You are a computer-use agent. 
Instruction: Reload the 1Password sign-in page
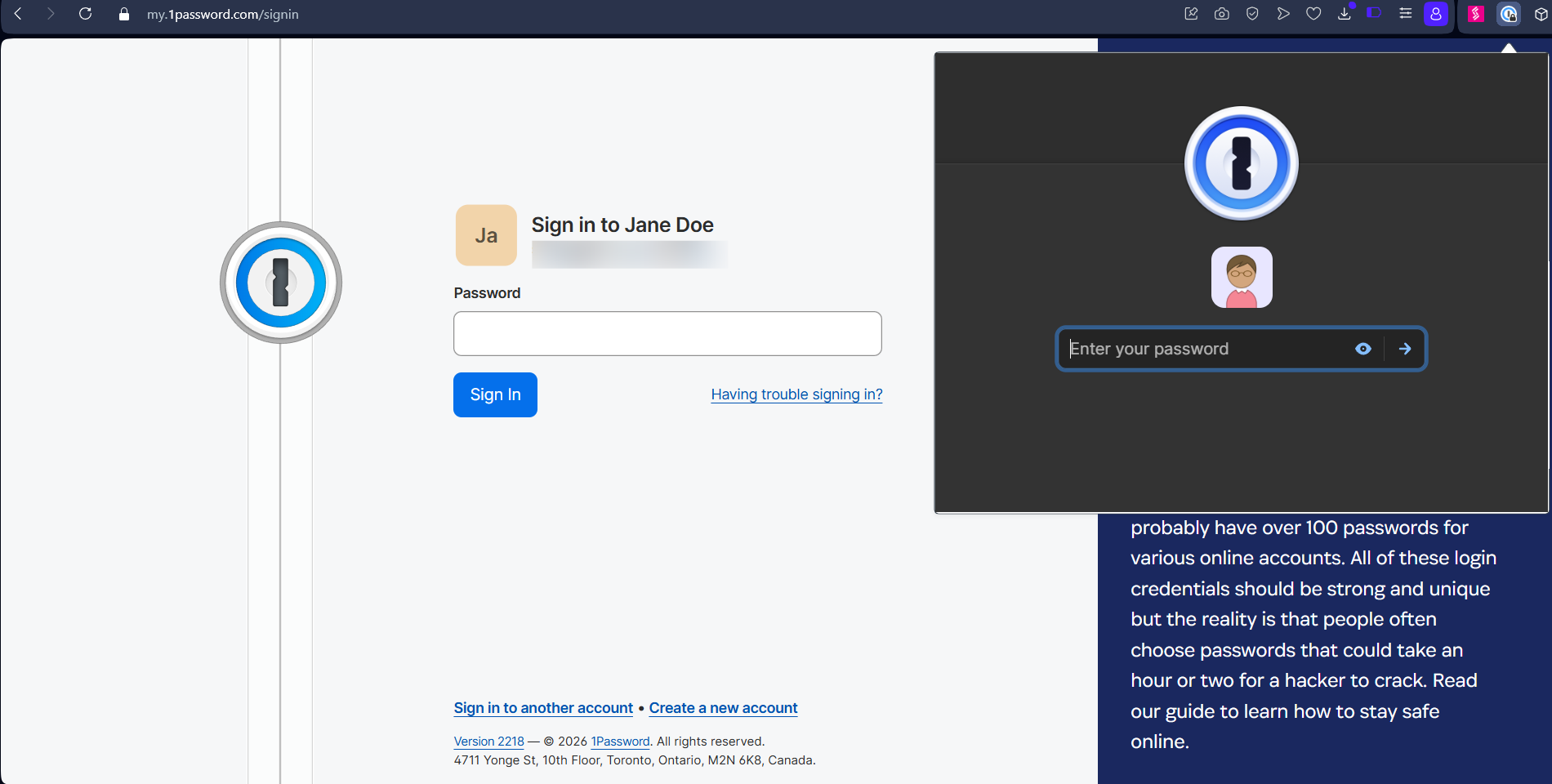point(85,14)
